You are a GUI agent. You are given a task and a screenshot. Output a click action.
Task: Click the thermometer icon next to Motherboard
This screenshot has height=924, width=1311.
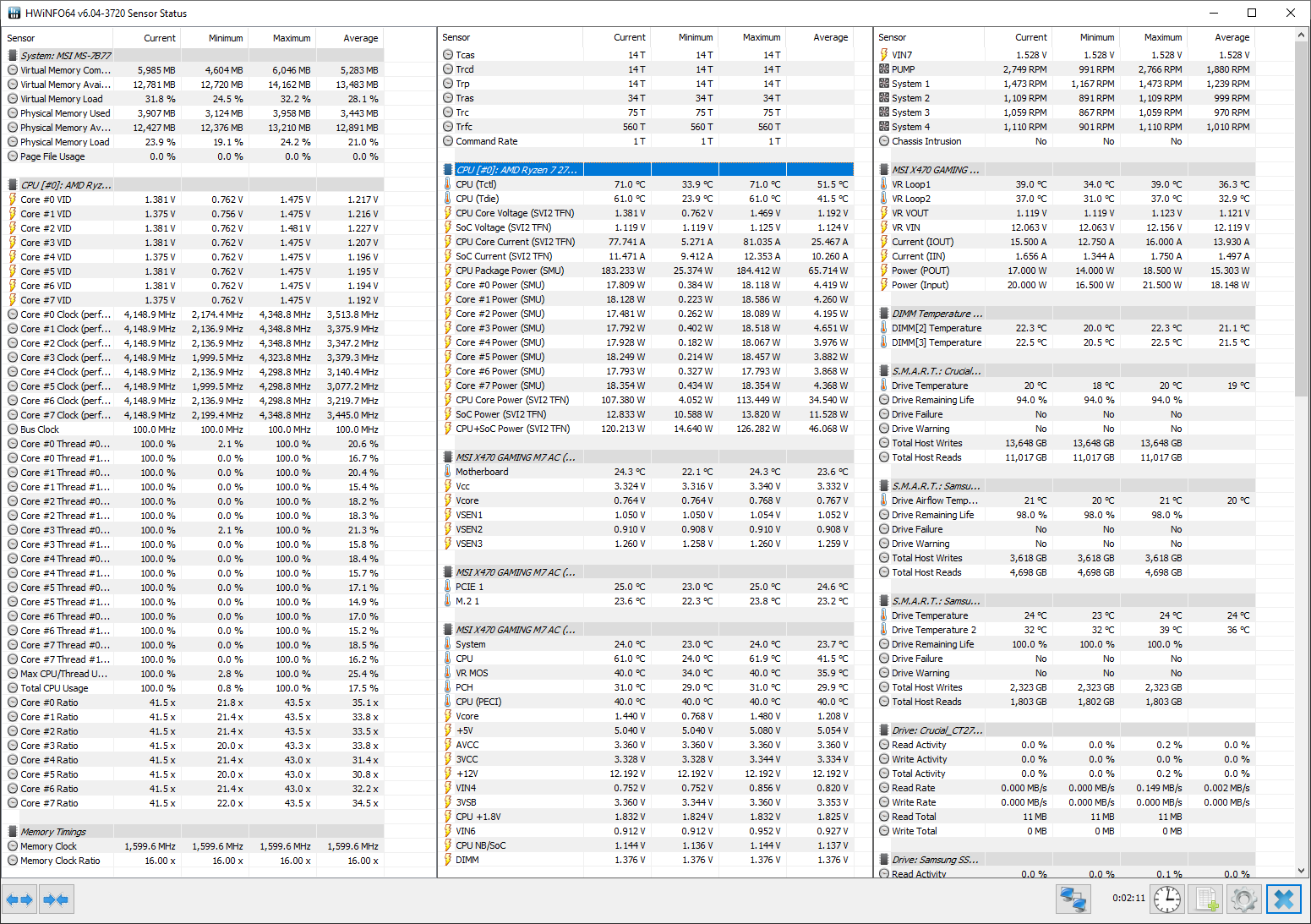448,472
